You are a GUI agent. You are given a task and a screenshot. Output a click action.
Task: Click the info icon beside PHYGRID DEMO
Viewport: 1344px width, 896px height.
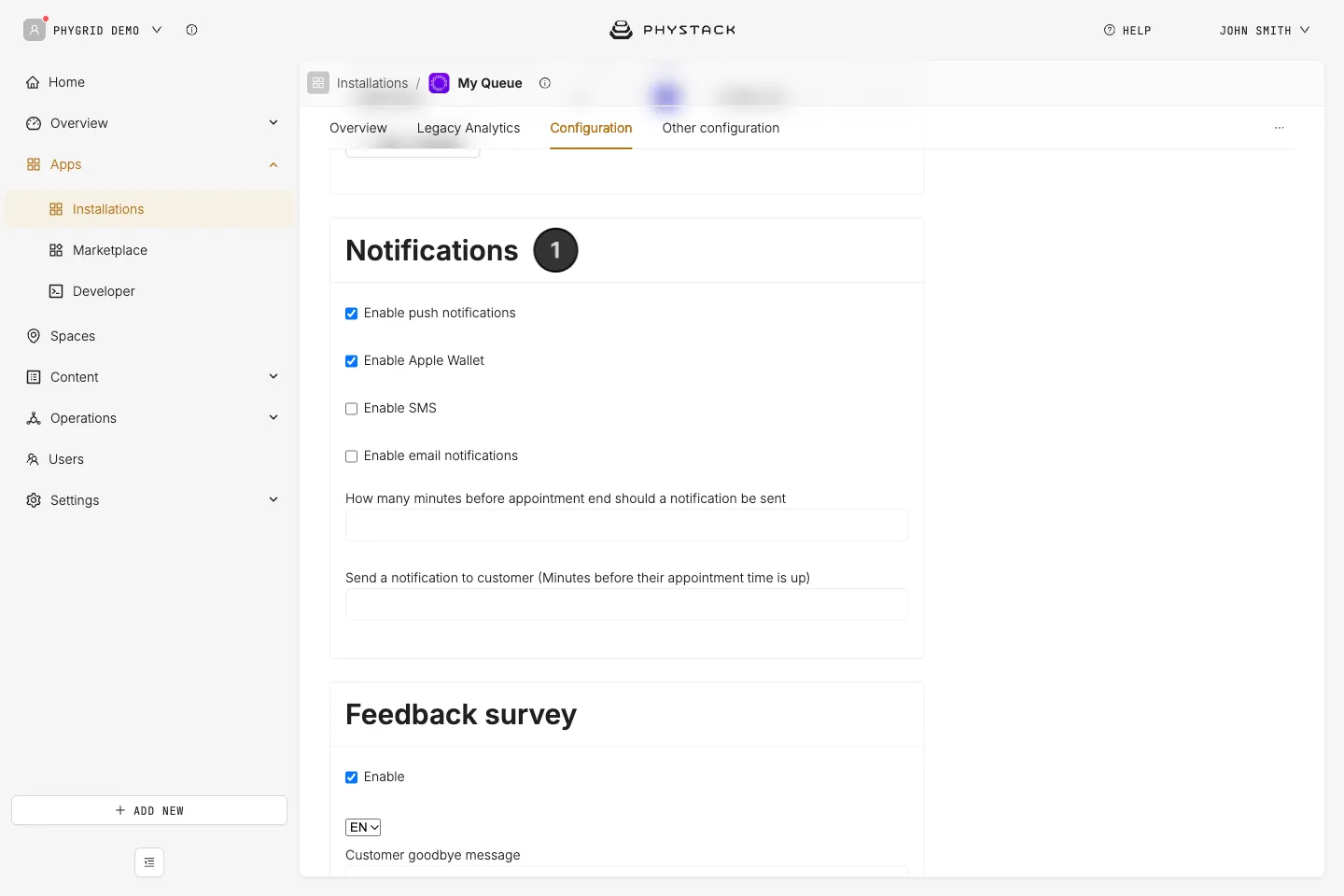191,30
